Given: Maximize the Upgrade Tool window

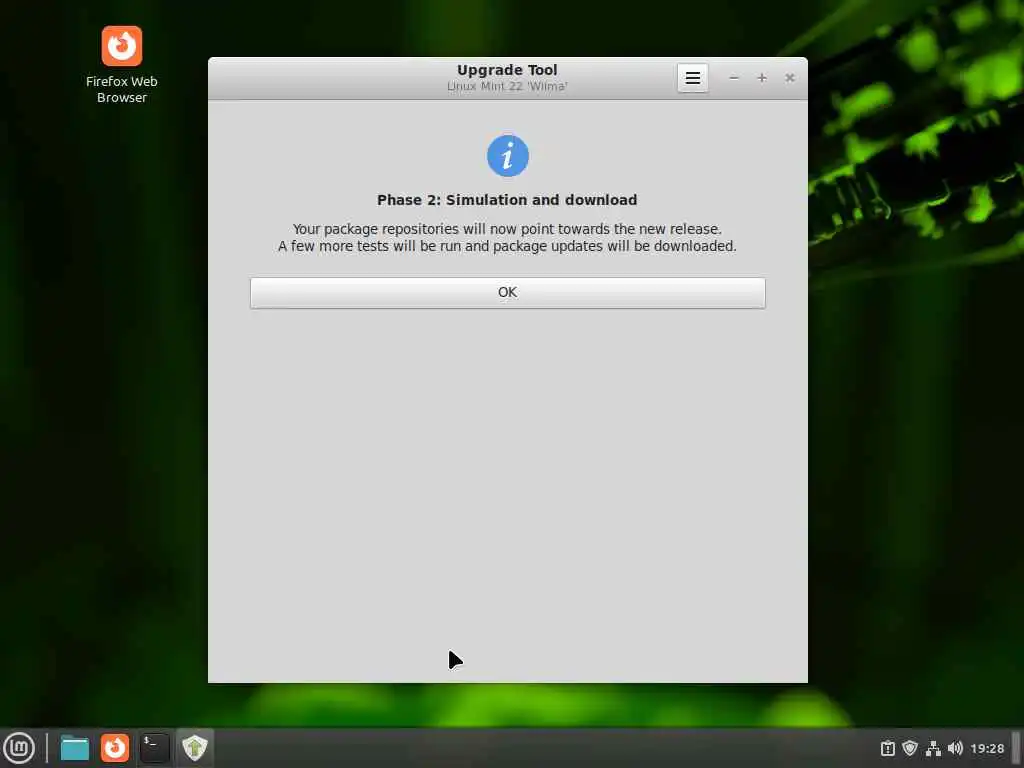Looking at the screenshot, I should 761,78.
